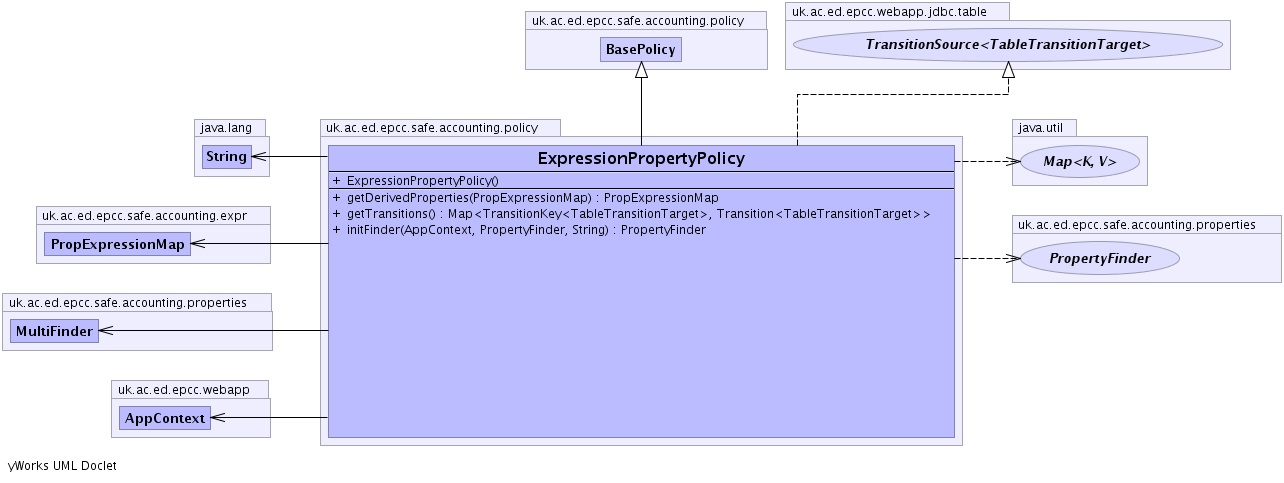Open the String class node

tap(226, 156)
